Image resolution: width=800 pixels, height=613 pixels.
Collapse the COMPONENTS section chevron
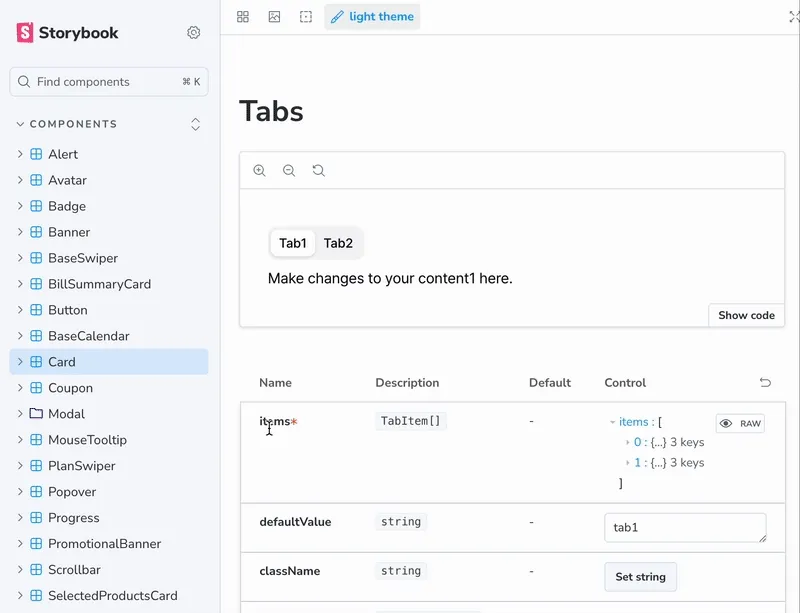pyautogui.click(x=20, y=124)
